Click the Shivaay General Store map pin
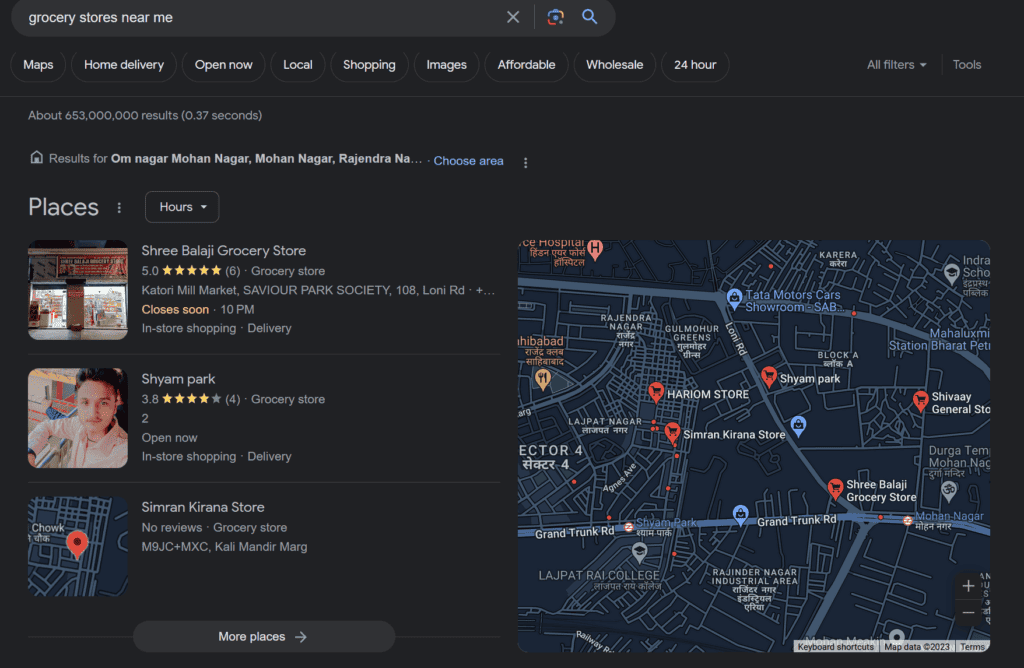The image size is (1024, 668). (921, 400)
